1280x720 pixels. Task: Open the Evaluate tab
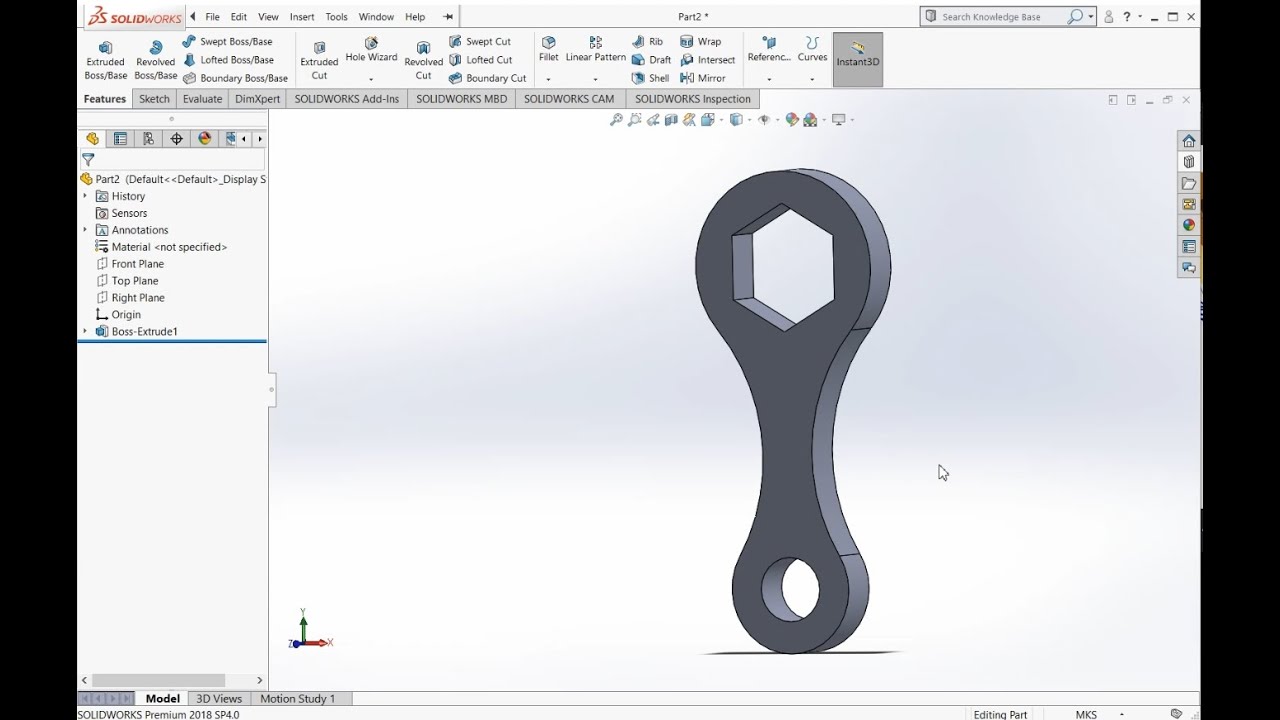click(x=202, y=99)
